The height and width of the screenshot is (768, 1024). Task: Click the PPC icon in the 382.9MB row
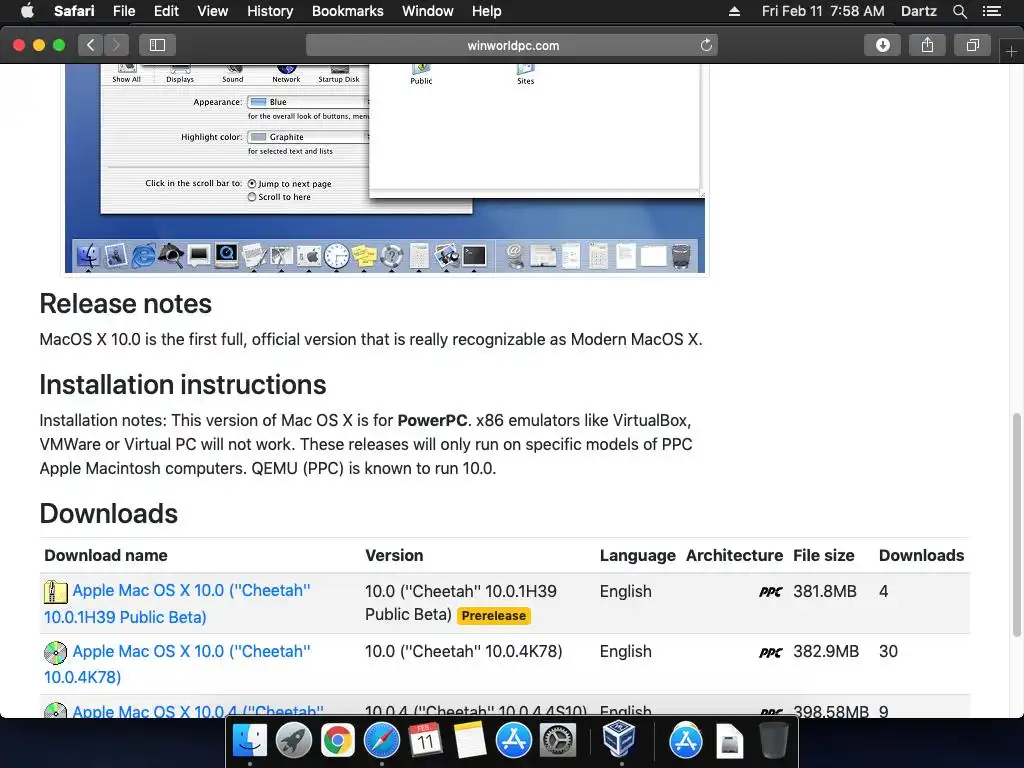point(771,652)
